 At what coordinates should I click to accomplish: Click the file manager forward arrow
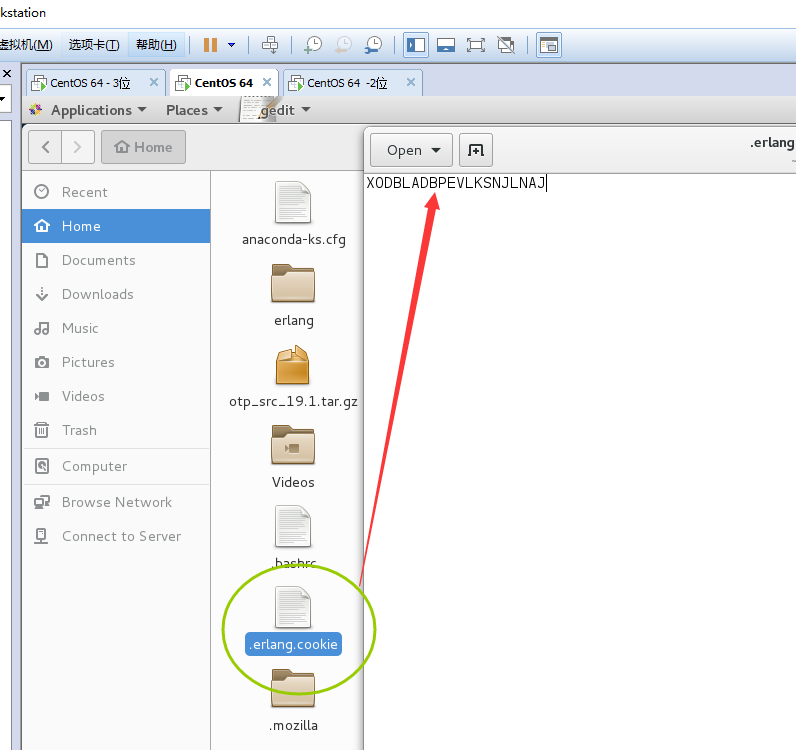(x=78, y=147)
